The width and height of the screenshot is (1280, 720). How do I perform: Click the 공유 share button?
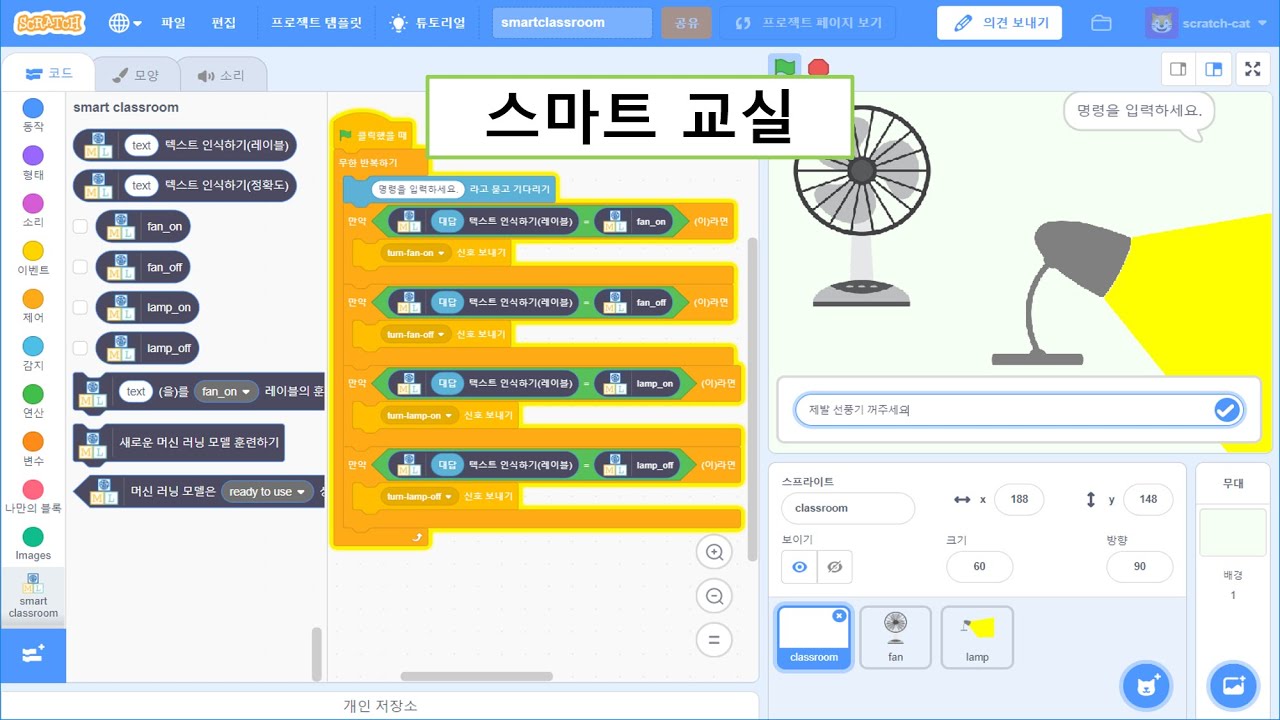tap(685, 22)
